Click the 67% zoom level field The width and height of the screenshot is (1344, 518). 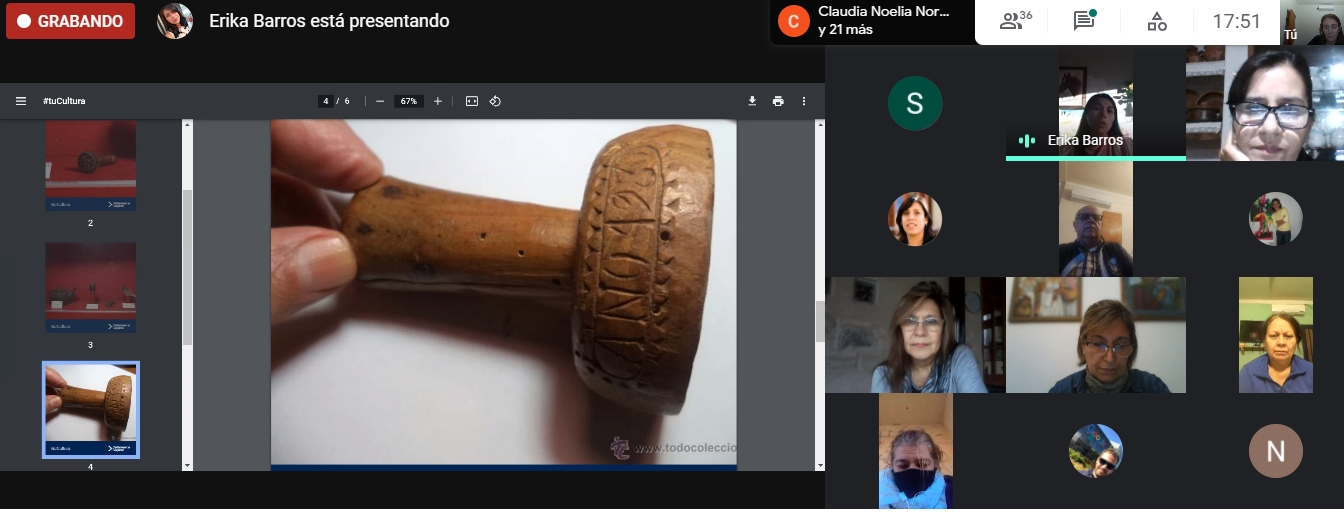(408, 101)
